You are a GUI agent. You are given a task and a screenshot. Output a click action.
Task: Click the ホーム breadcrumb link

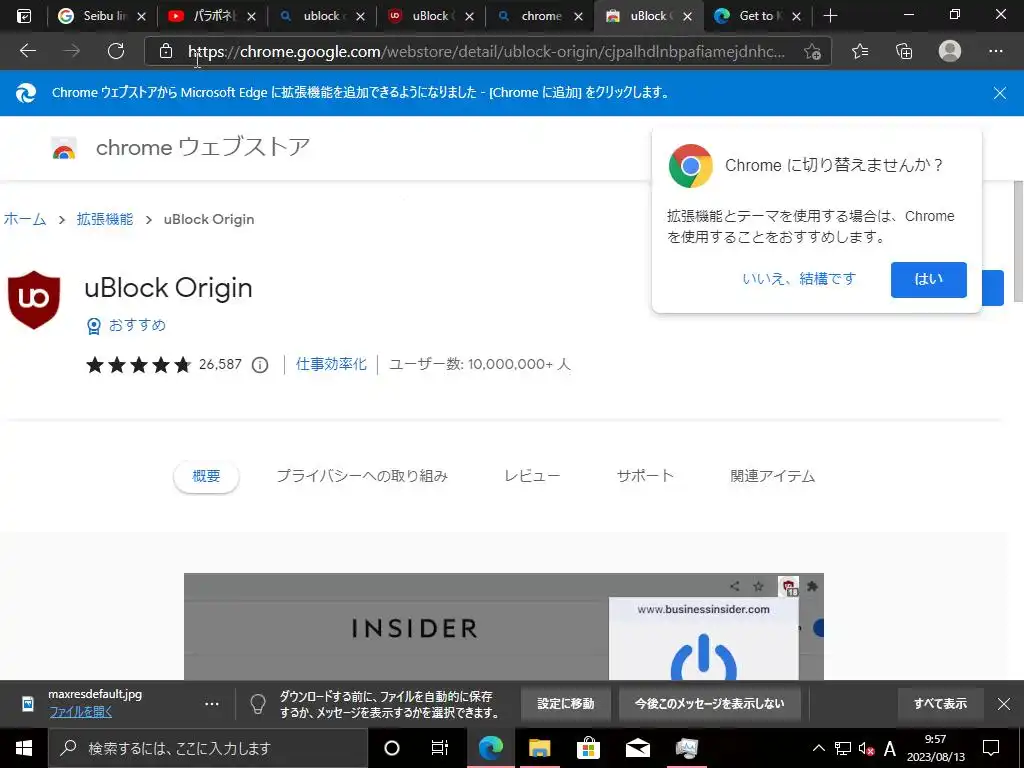25,219
